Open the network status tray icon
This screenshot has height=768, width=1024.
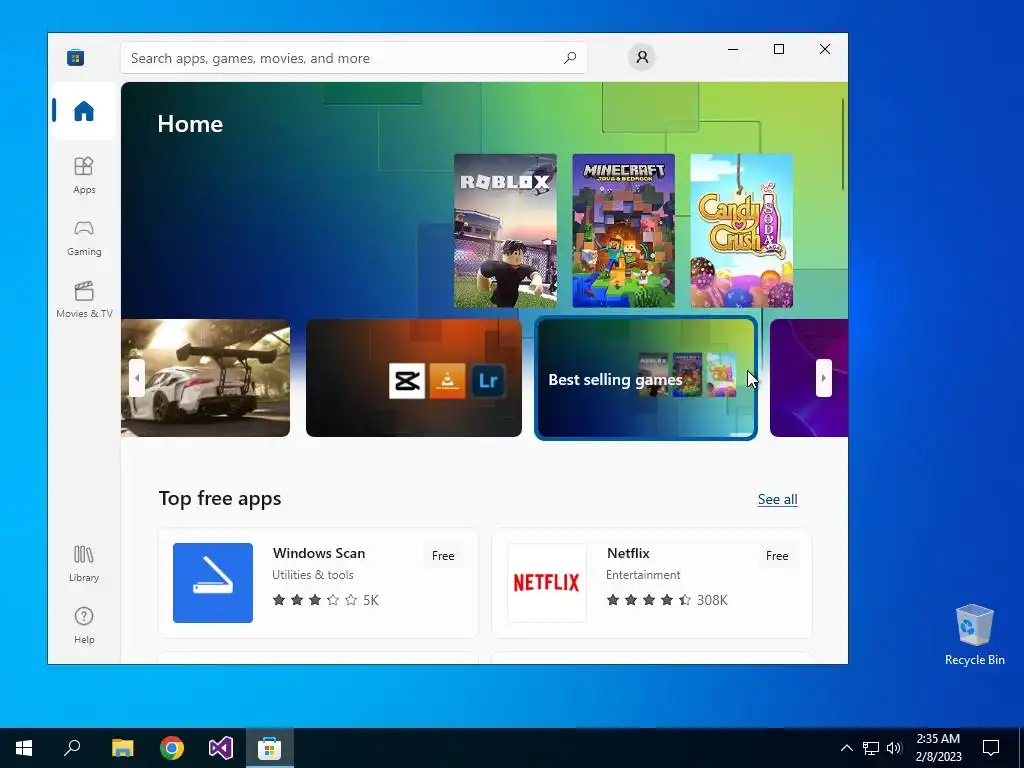click(871, 748)
